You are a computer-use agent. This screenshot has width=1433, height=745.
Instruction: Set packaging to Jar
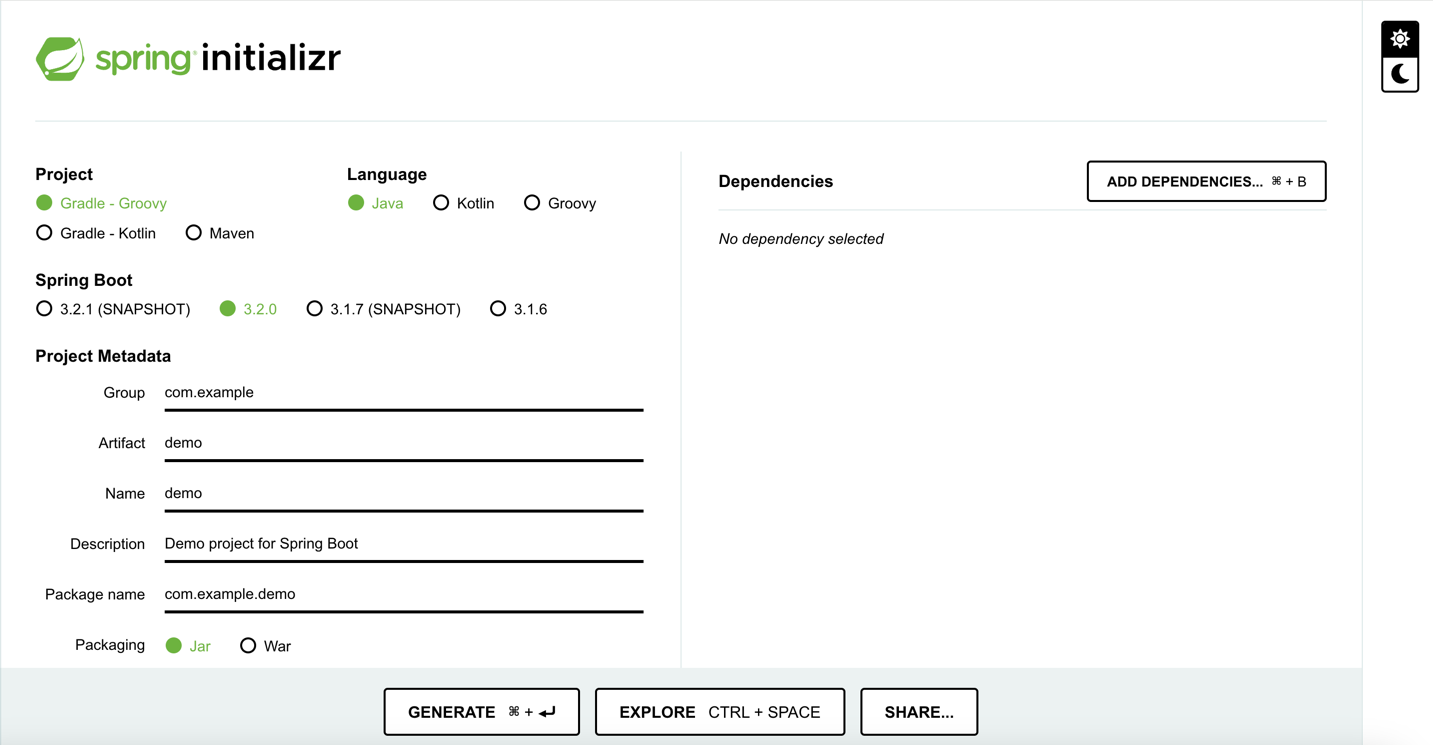tap(188, 646)
